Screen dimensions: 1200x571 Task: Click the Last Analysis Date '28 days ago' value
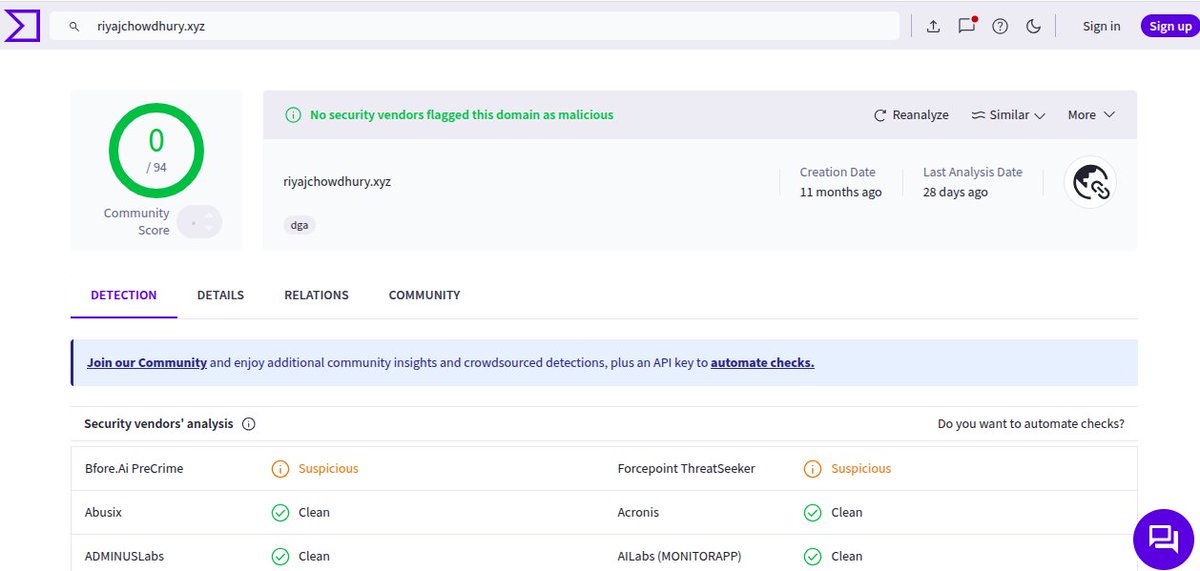pyautogui.click(x=955, y=192)
